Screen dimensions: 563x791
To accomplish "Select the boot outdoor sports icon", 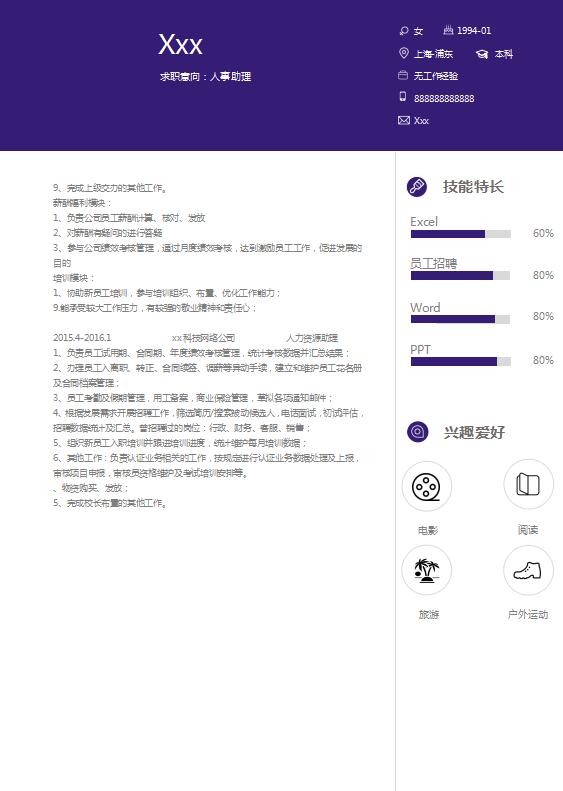I will click(528, 570).
